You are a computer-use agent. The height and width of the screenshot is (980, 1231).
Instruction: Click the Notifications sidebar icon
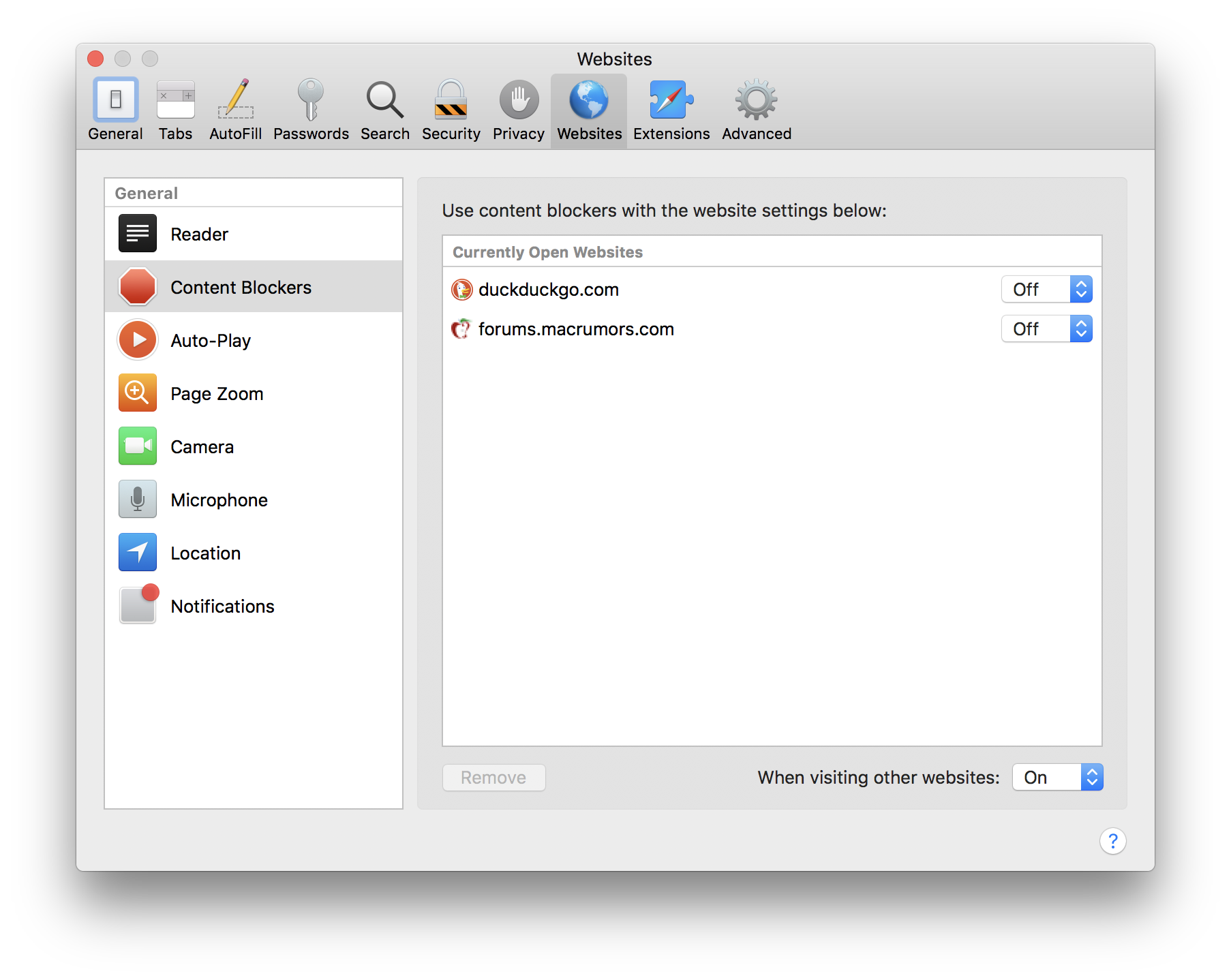(x=138, y=604)
